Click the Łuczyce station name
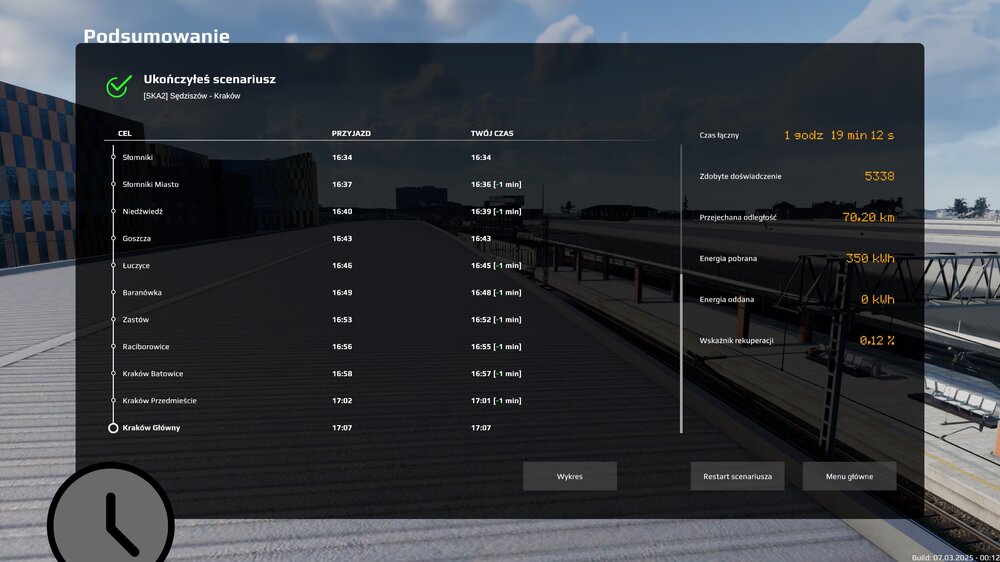1000x562 pixels. point(136,265)
